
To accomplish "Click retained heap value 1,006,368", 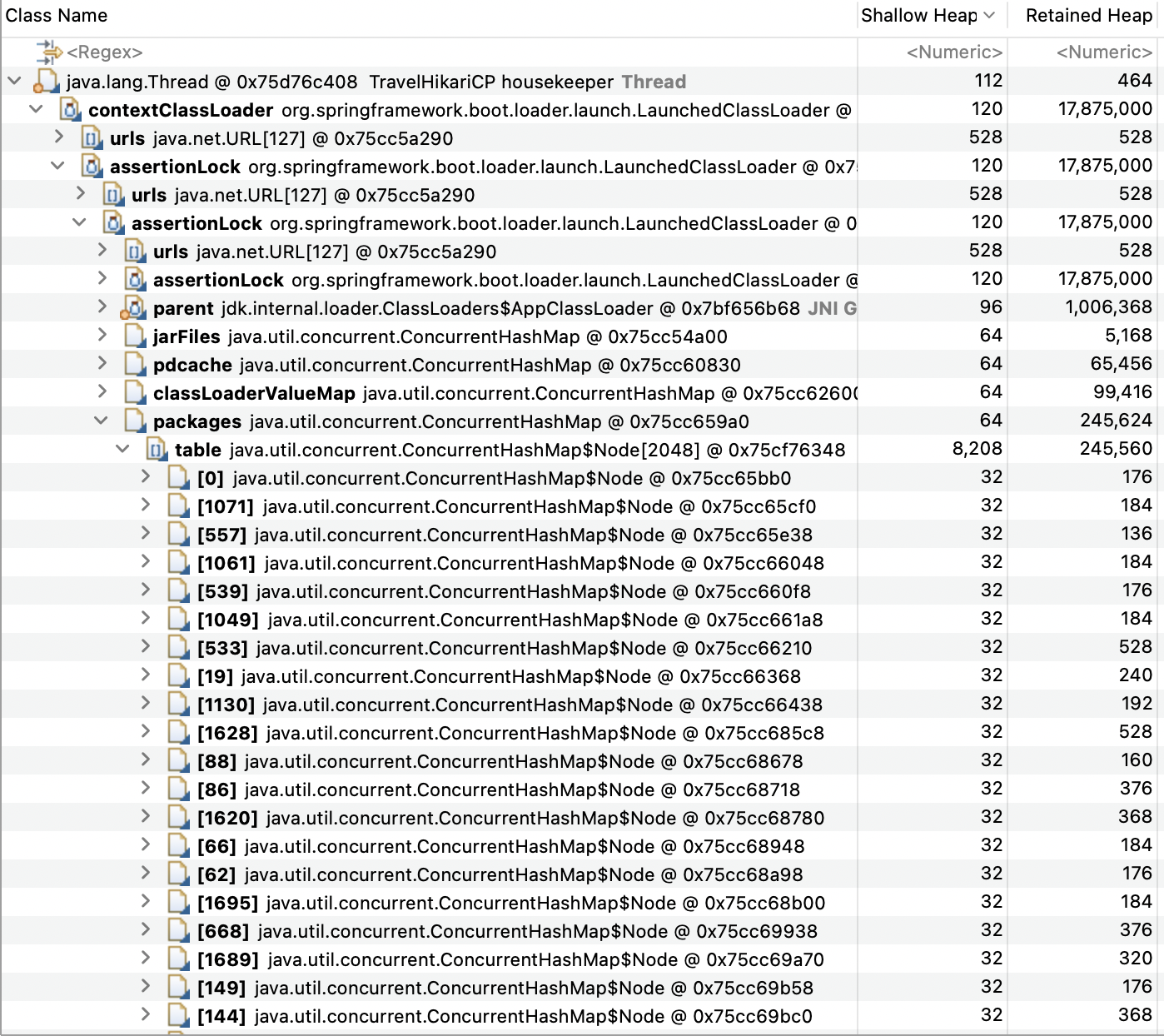I will [1108, 307].
